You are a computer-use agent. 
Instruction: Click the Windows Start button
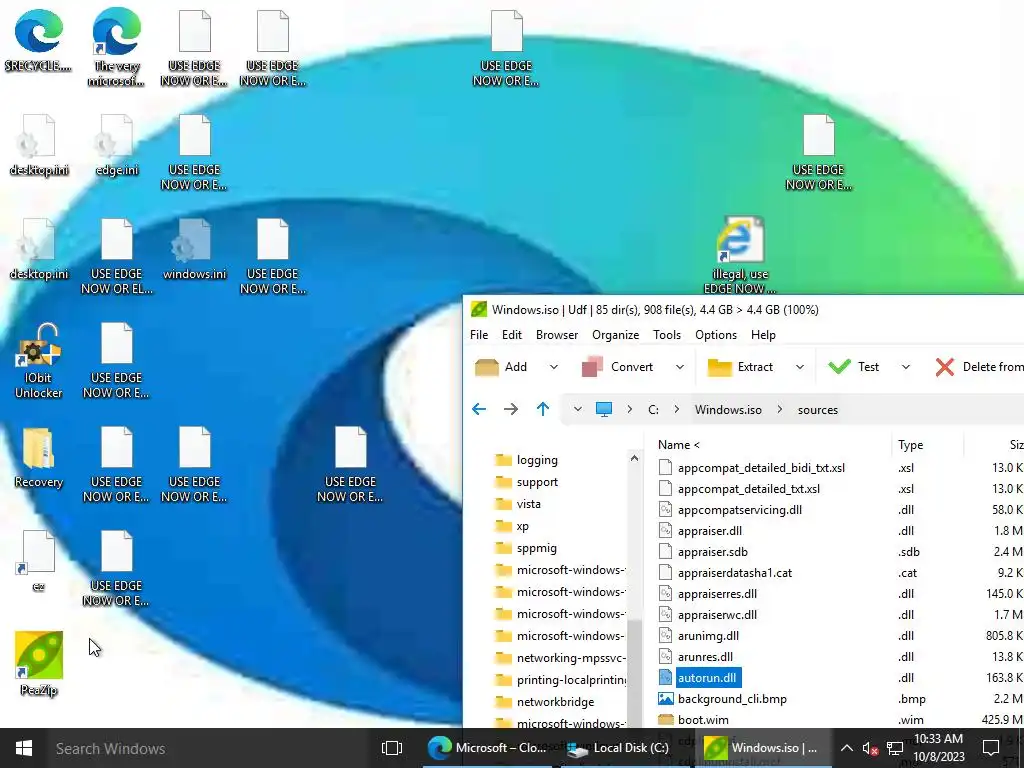tap(24, 748)
